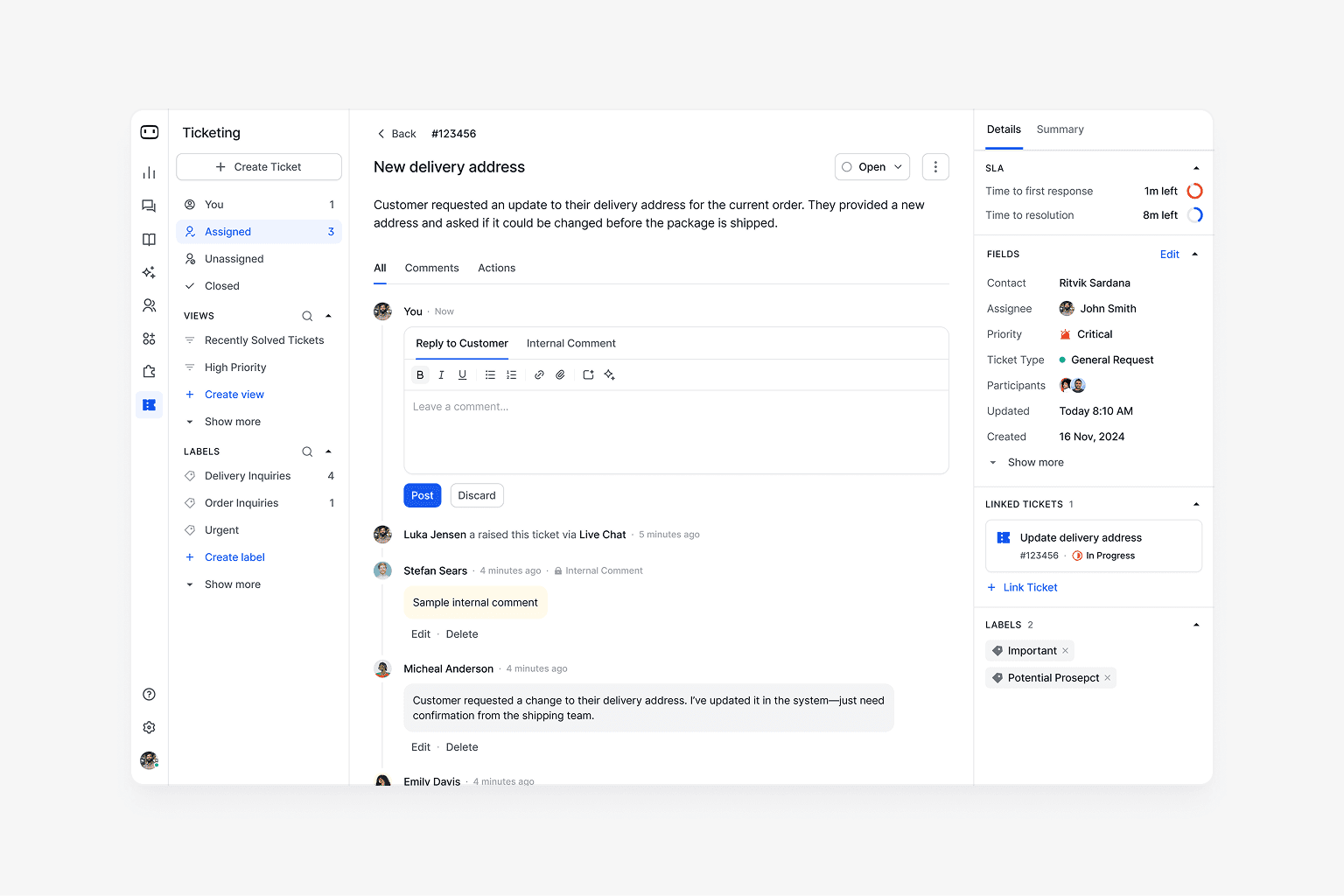Switch to Internal Comment tab
Screen dimensions: 1344x896
[x=570, y=344]
